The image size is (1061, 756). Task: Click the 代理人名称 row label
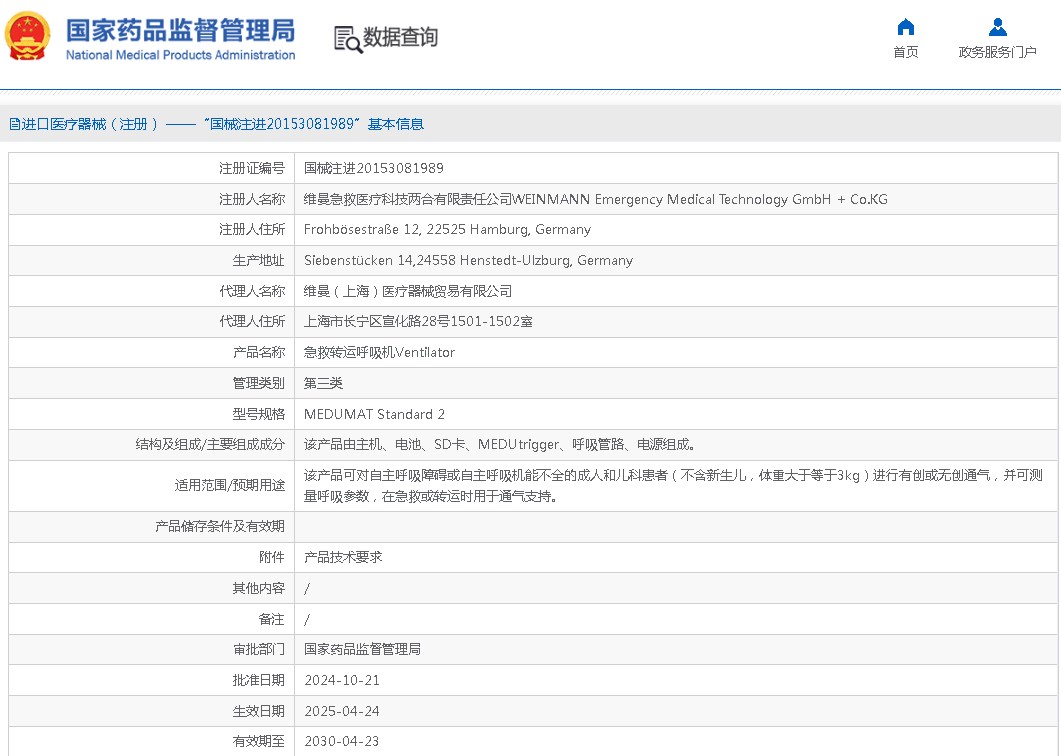tap(252, 291)
